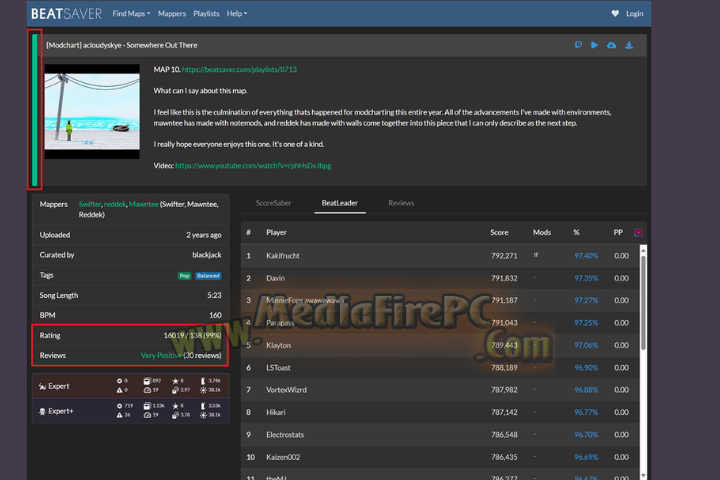
Task: Open the Help dropdown menu
Action: click(236, 14)
